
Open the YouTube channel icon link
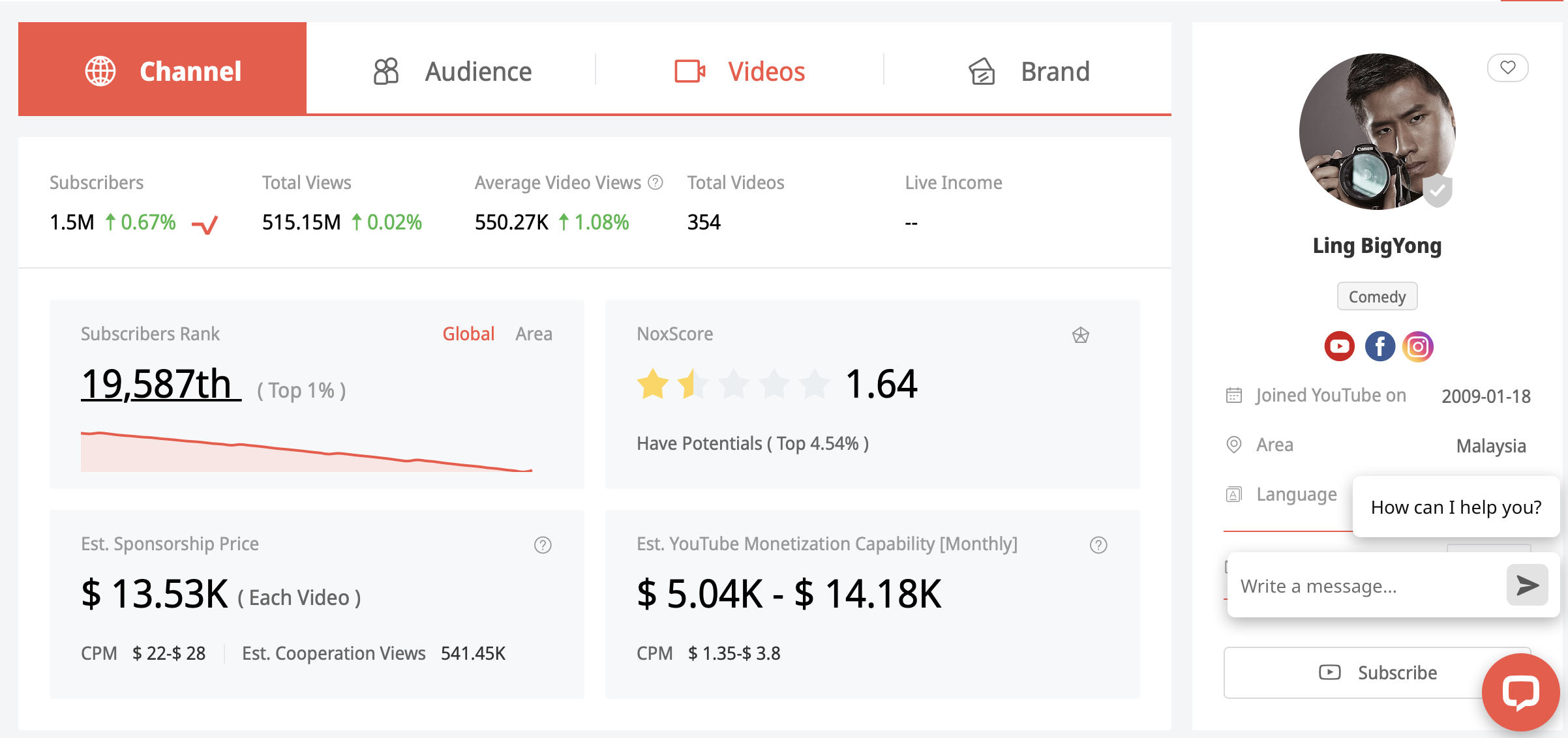click(1339, 346)
